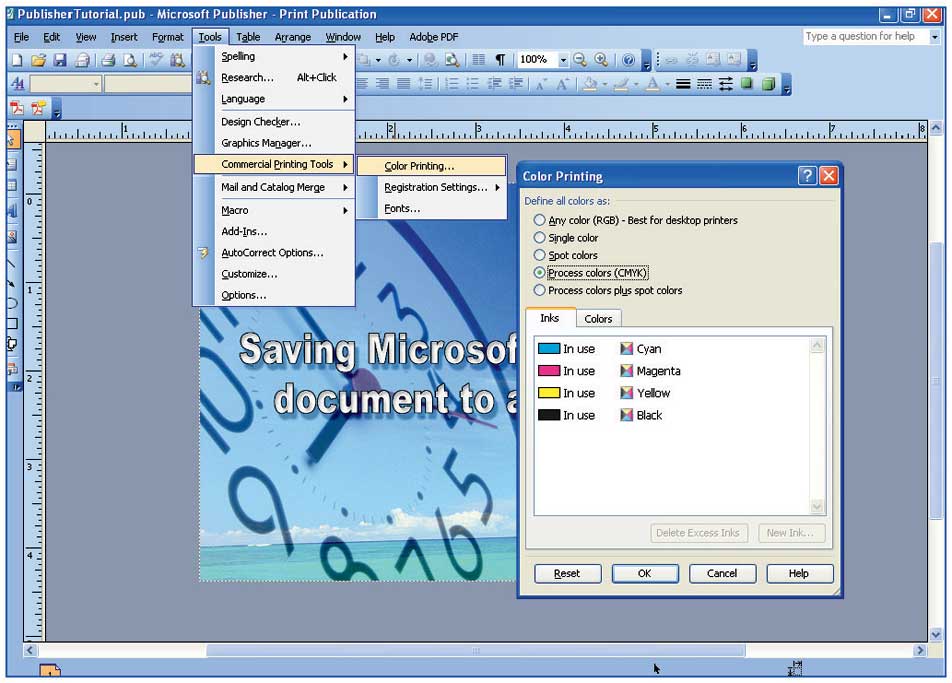The height and width of the screenshot is (683, 952).
Task: Open a file using the folder icon
Action: [38, 59]
